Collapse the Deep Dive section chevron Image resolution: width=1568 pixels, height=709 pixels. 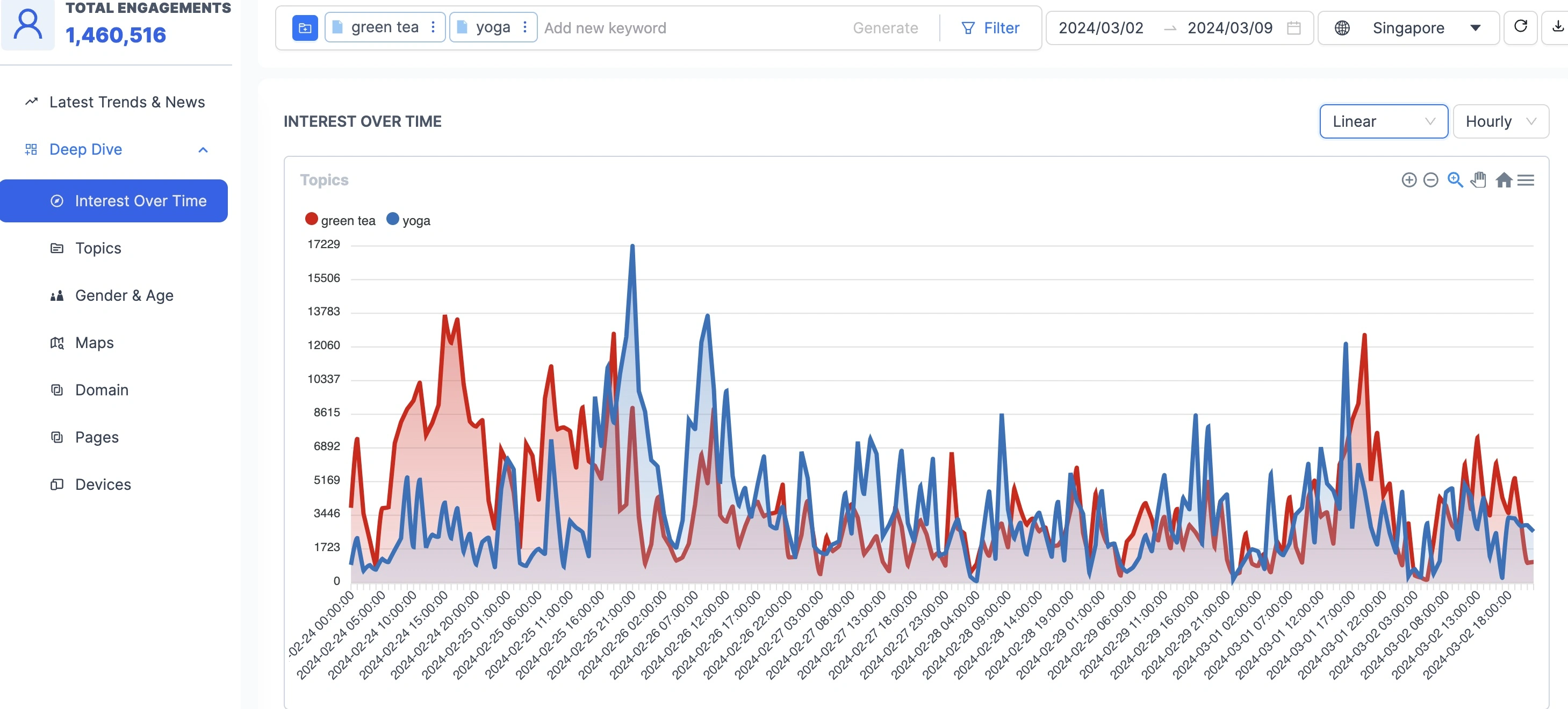click(203, 150)
